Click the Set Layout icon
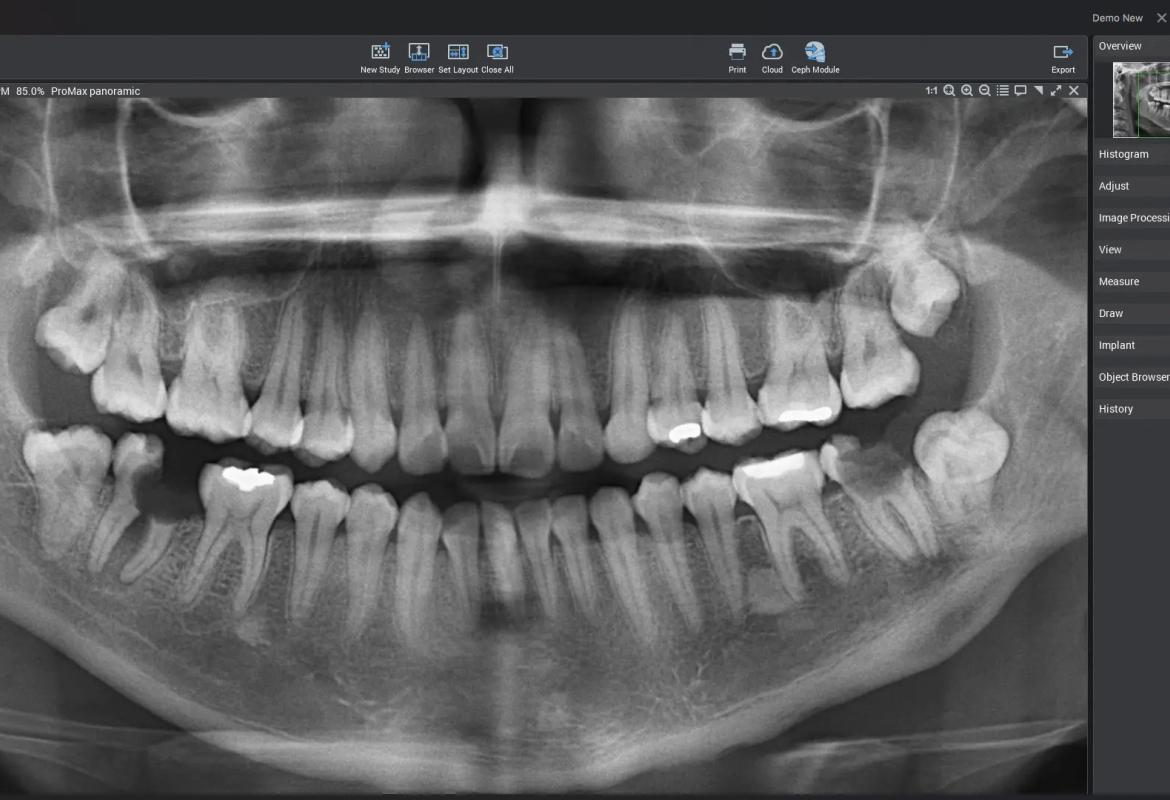The width and height of the screenshot is (1170, 800). point(458,51)
